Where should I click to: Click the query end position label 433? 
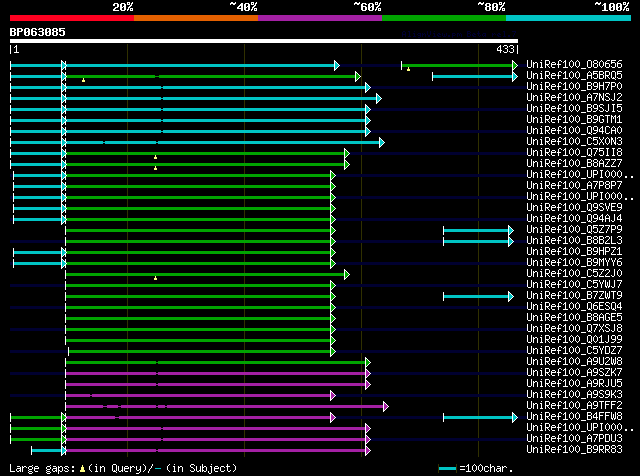(505, 49)
